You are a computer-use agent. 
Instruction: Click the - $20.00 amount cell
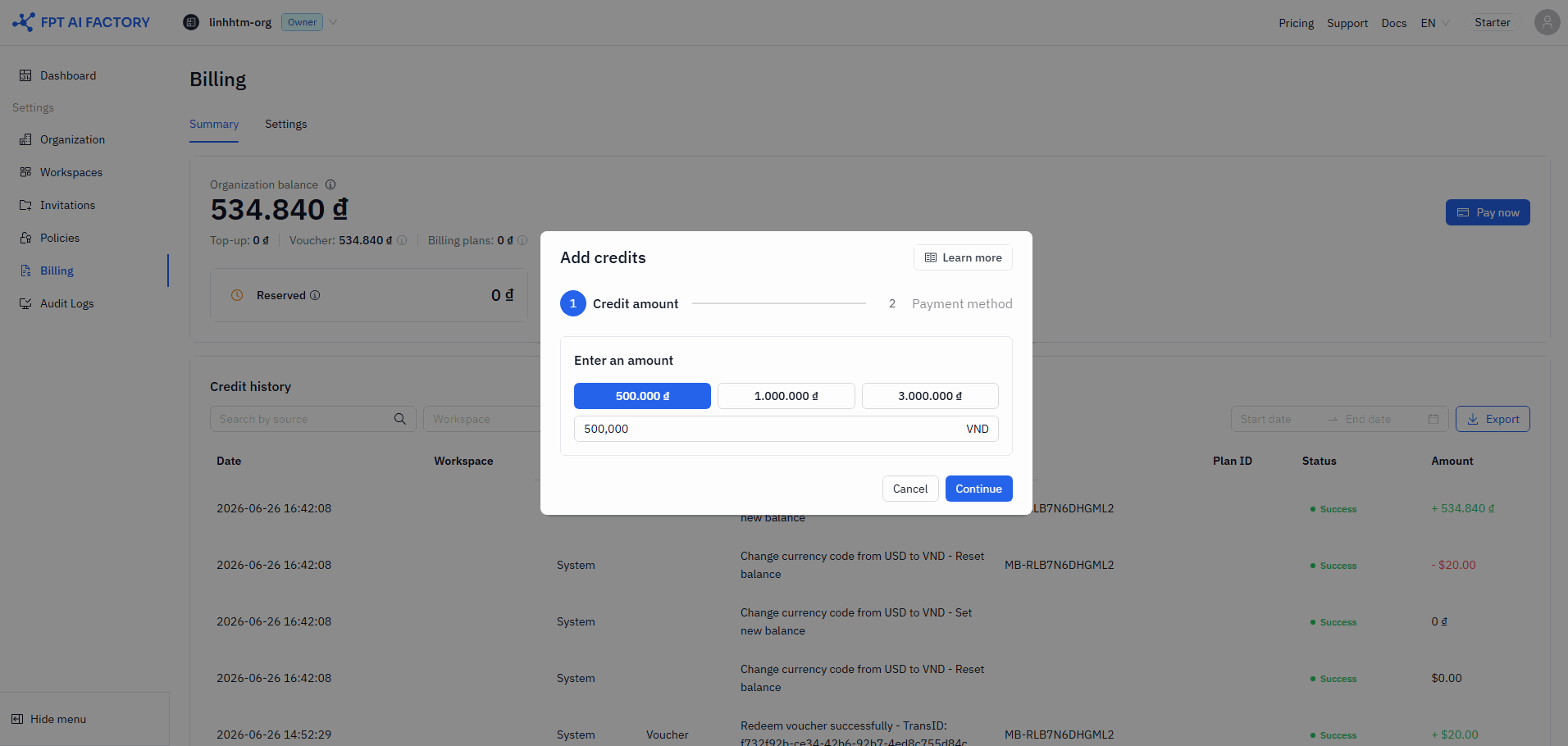1453,565
